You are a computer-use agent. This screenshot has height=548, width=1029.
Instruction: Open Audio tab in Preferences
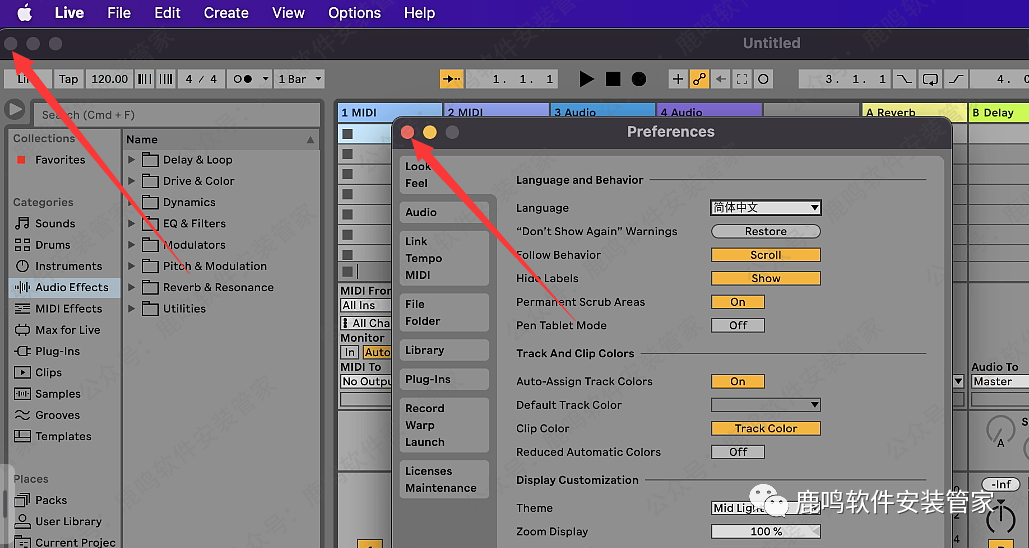point(444,212)
